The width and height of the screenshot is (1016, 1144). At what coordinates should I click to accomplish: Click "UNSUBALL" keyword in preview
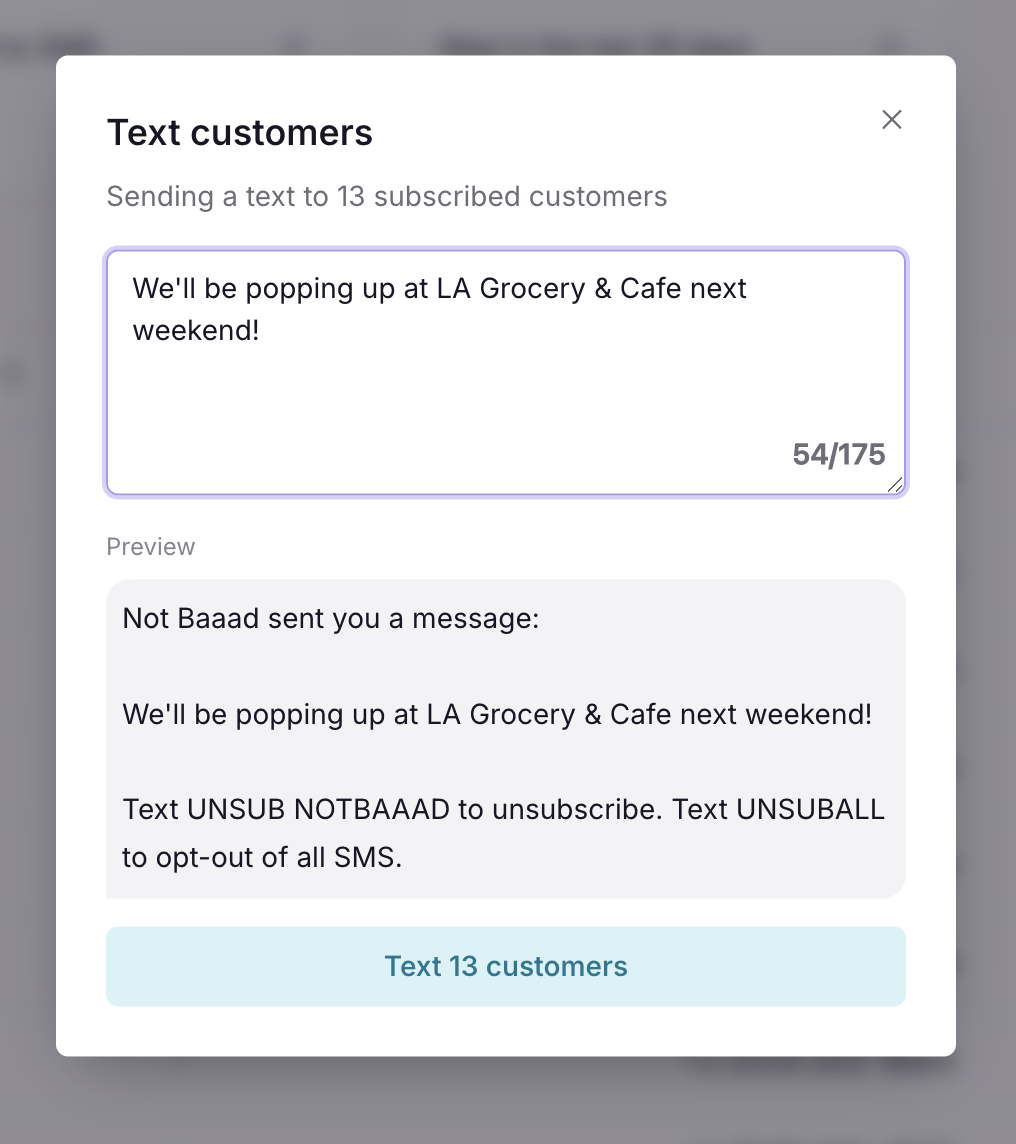pos(810,809)
